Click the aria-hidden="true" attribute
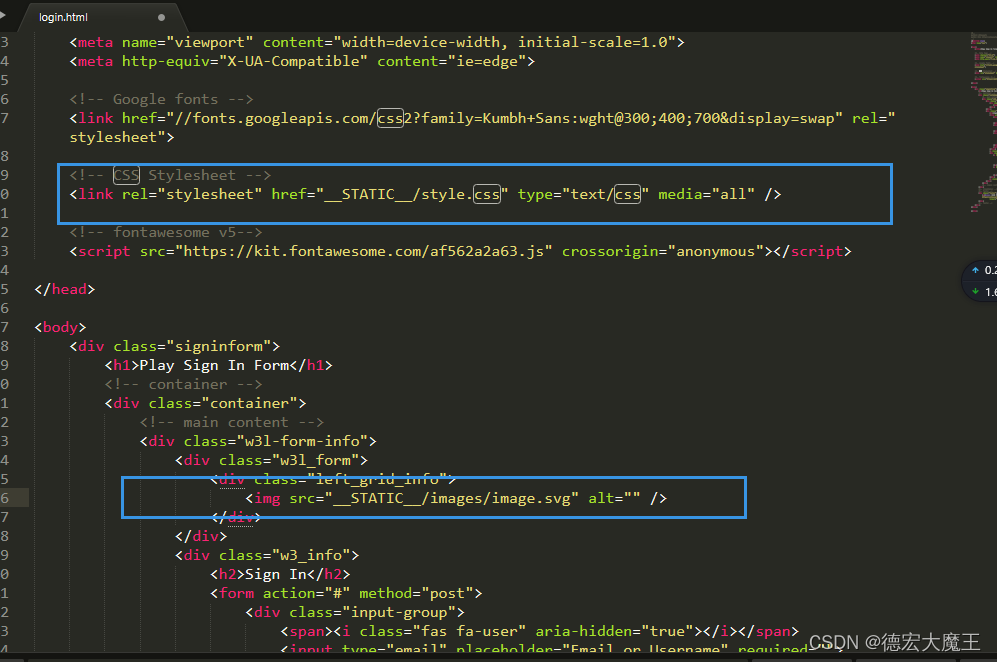 pyautogui.click(x=614, y=631)
